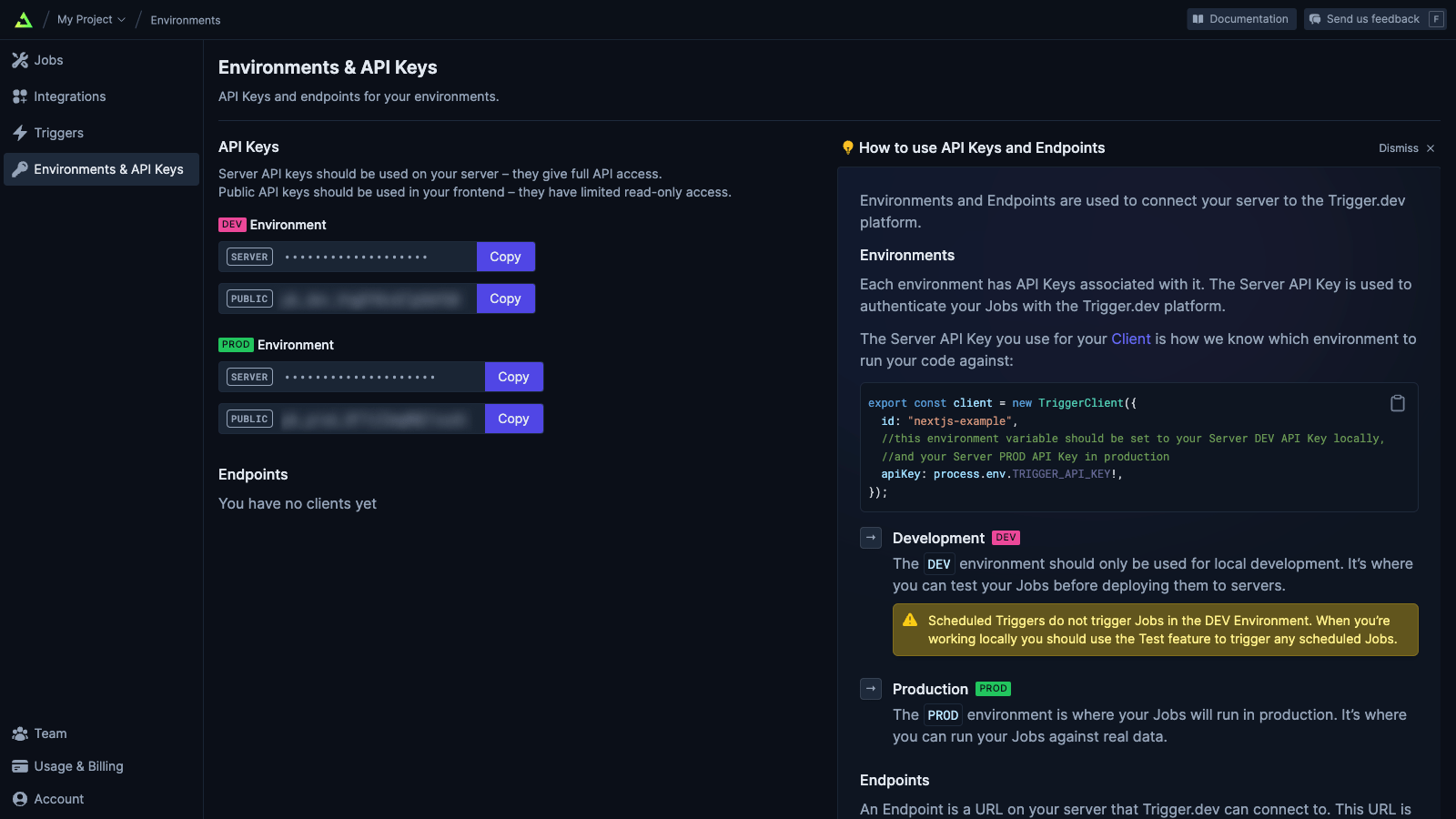Copy the DEV server API key

(x=505, y=257)
